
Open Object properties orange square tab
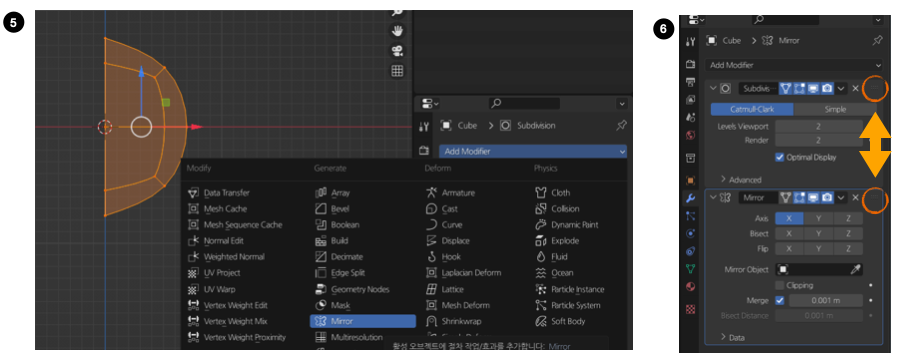click(x=691, y=180)
